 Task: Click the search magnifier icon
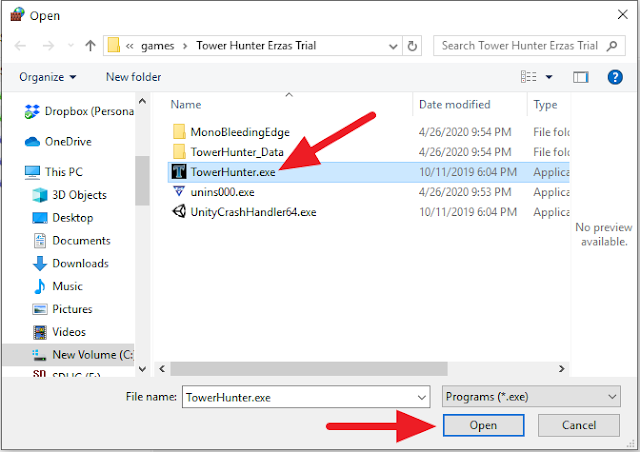pos(612,46)
